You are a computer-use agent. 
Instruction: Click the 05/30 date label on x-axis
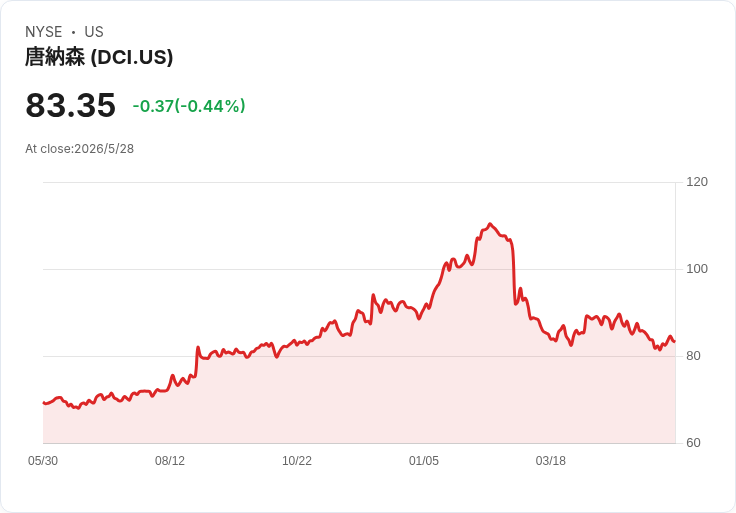pos(43,461)
